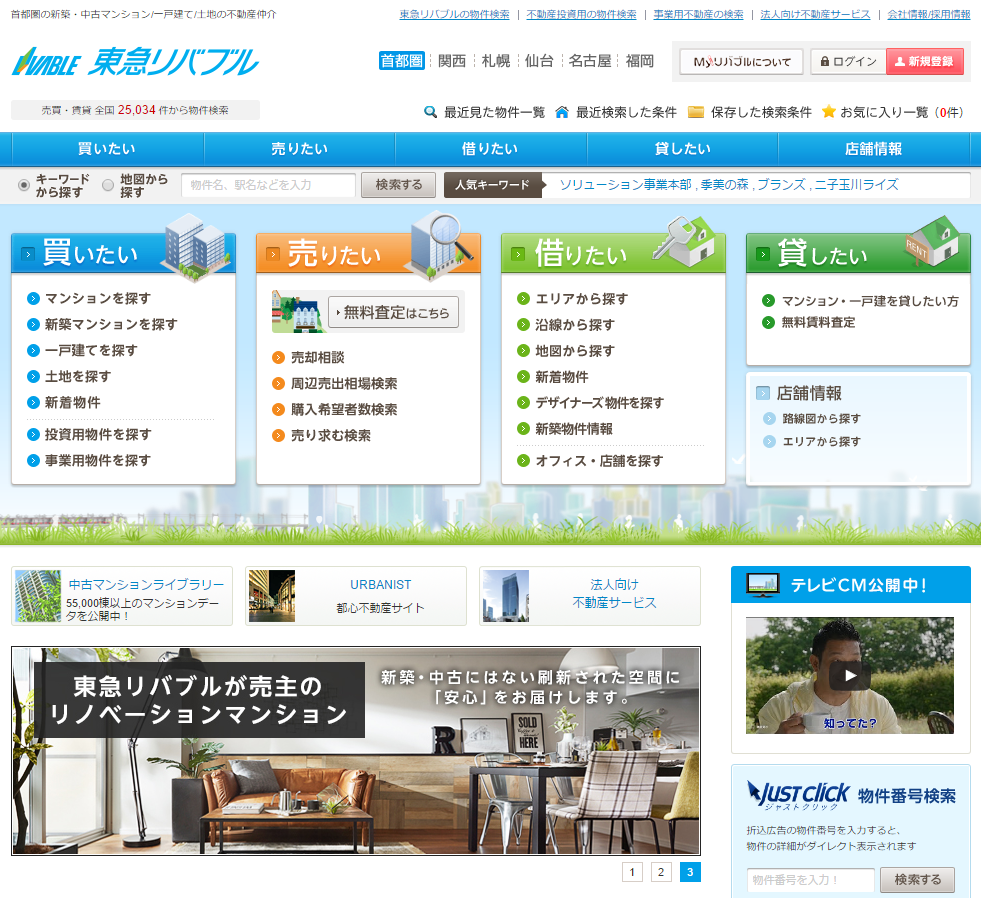Click the arrow icon in 買いたい panel header
Screen dimensions: 981x898
coord(28,254)
